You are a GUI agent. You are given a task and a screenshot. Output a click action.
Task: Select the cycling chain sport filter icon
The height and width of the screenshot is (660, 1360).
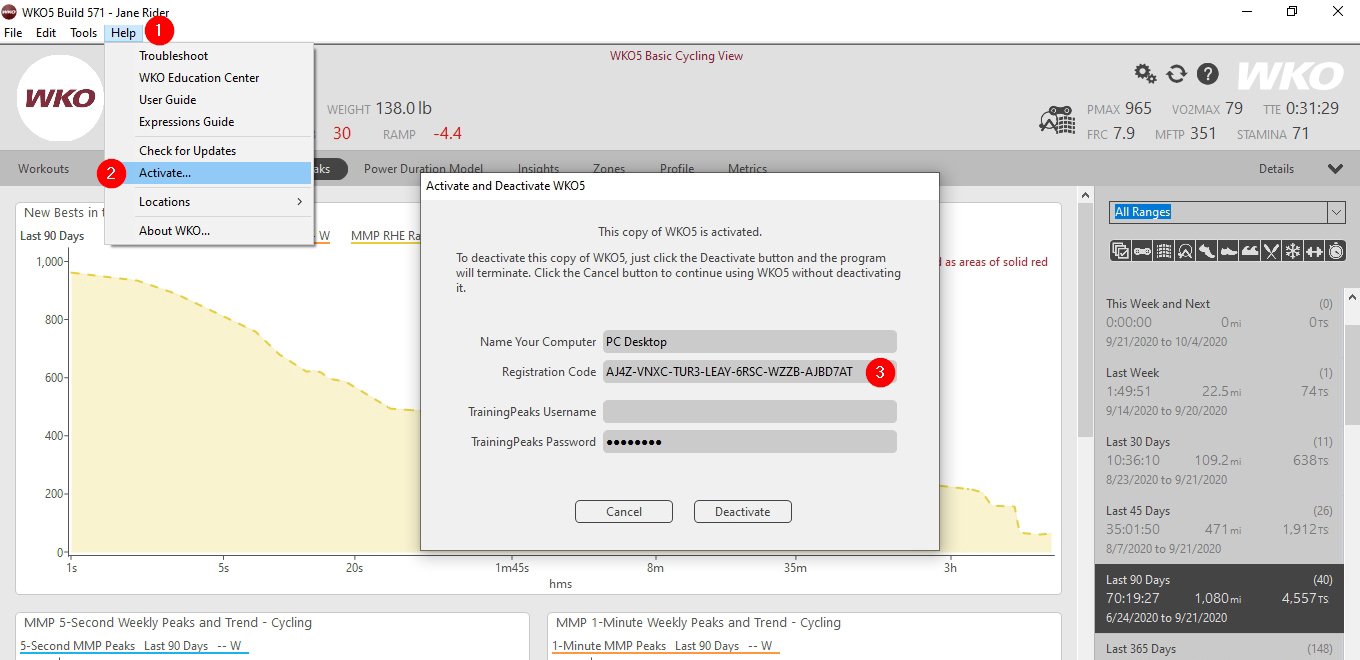click(x=1141, y=251)
